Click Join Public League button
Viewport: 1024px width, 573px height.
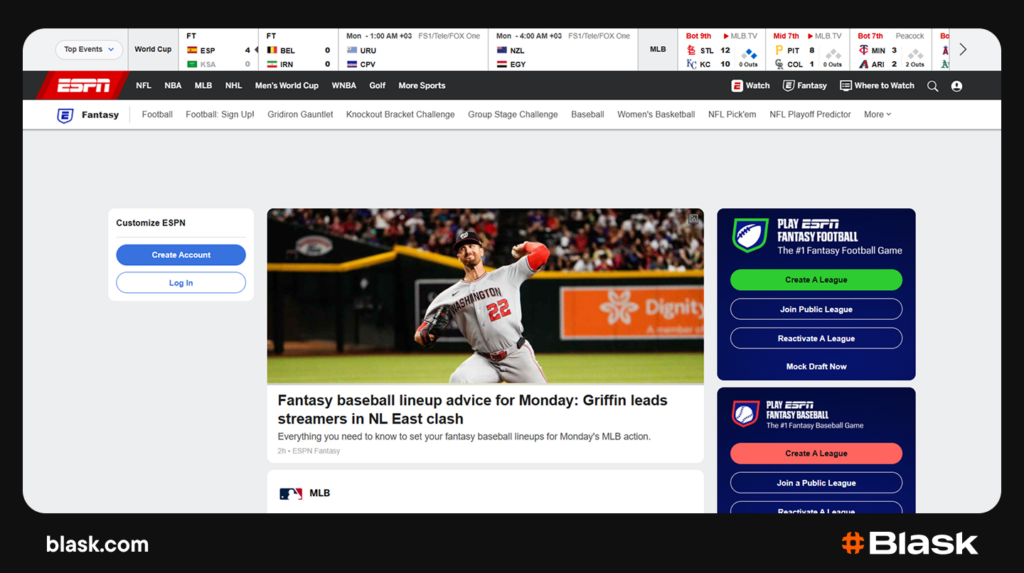816,309
